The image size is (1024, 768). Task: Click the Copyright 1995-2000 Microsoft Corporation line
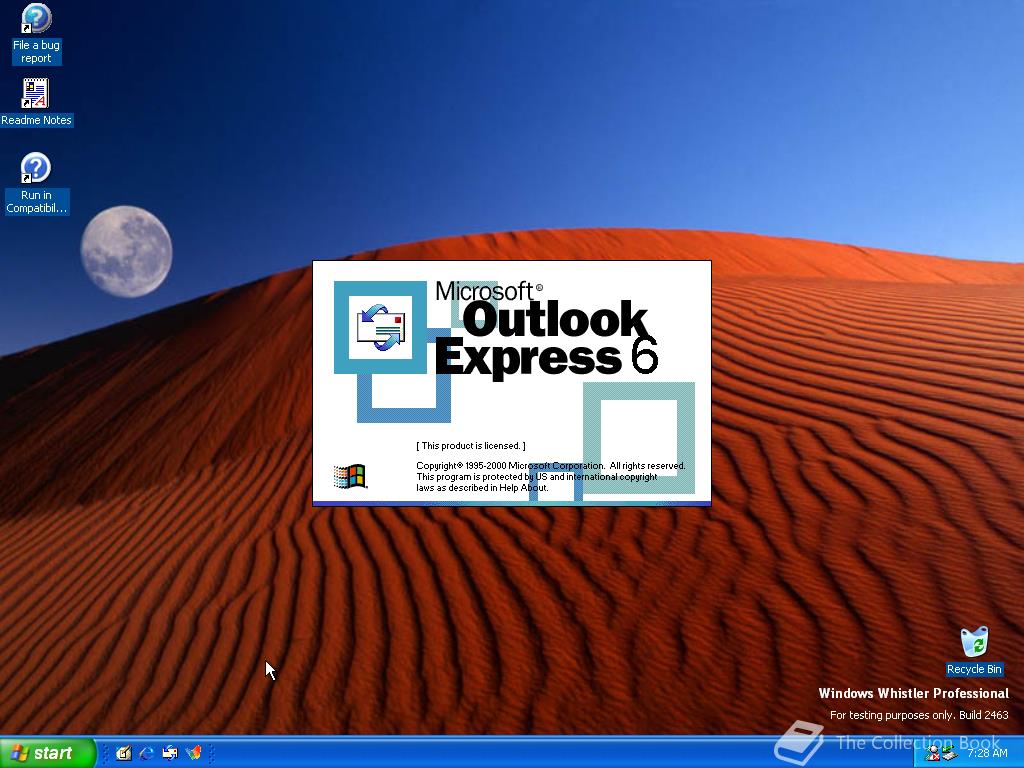551,466
